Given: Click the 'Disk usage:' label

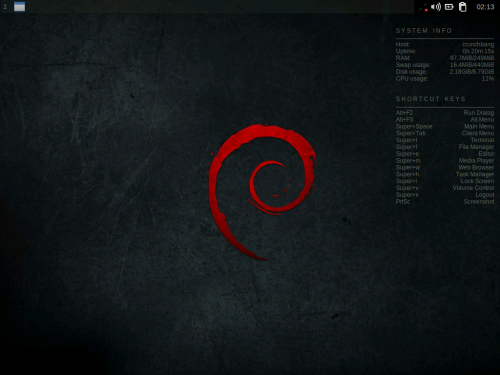Looking at the screenshot, I should click(411, 72).
